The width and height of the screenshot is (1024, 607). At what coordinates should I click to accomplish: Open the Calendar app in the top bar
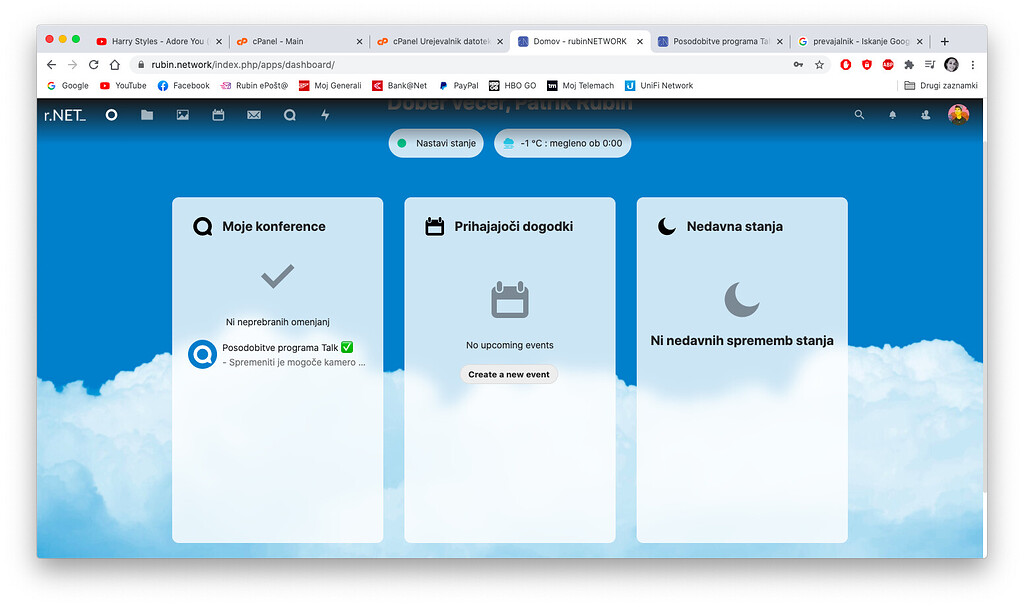tap(218, 115)
